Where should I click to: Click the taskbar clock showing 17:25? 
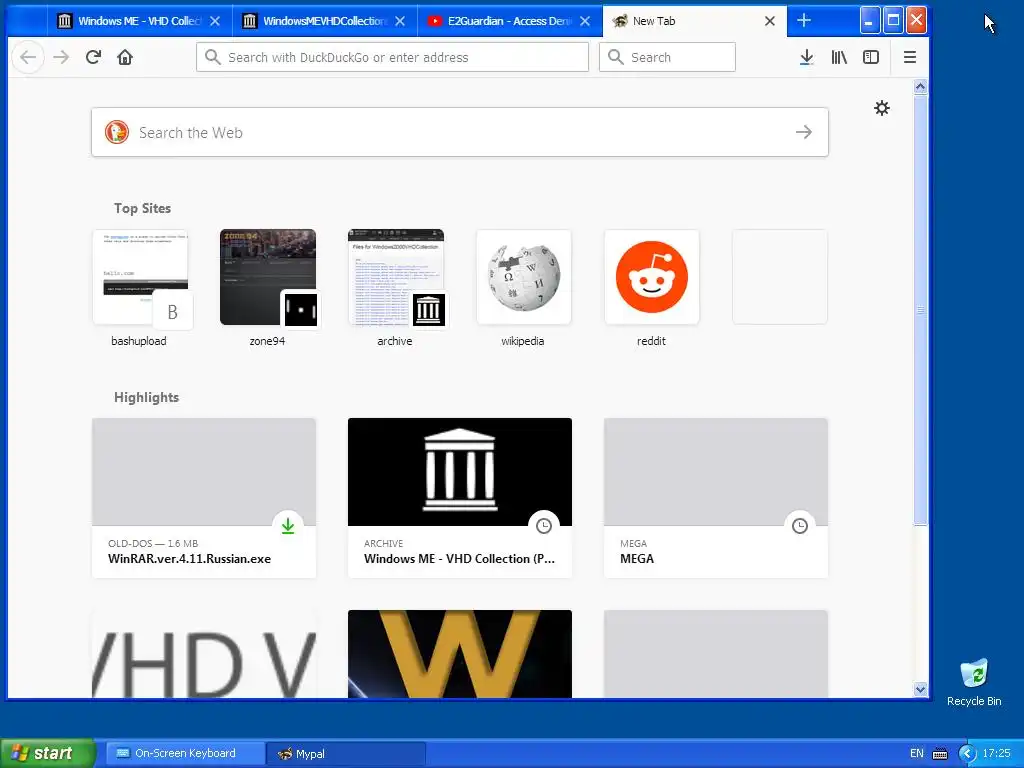[997, 754]
